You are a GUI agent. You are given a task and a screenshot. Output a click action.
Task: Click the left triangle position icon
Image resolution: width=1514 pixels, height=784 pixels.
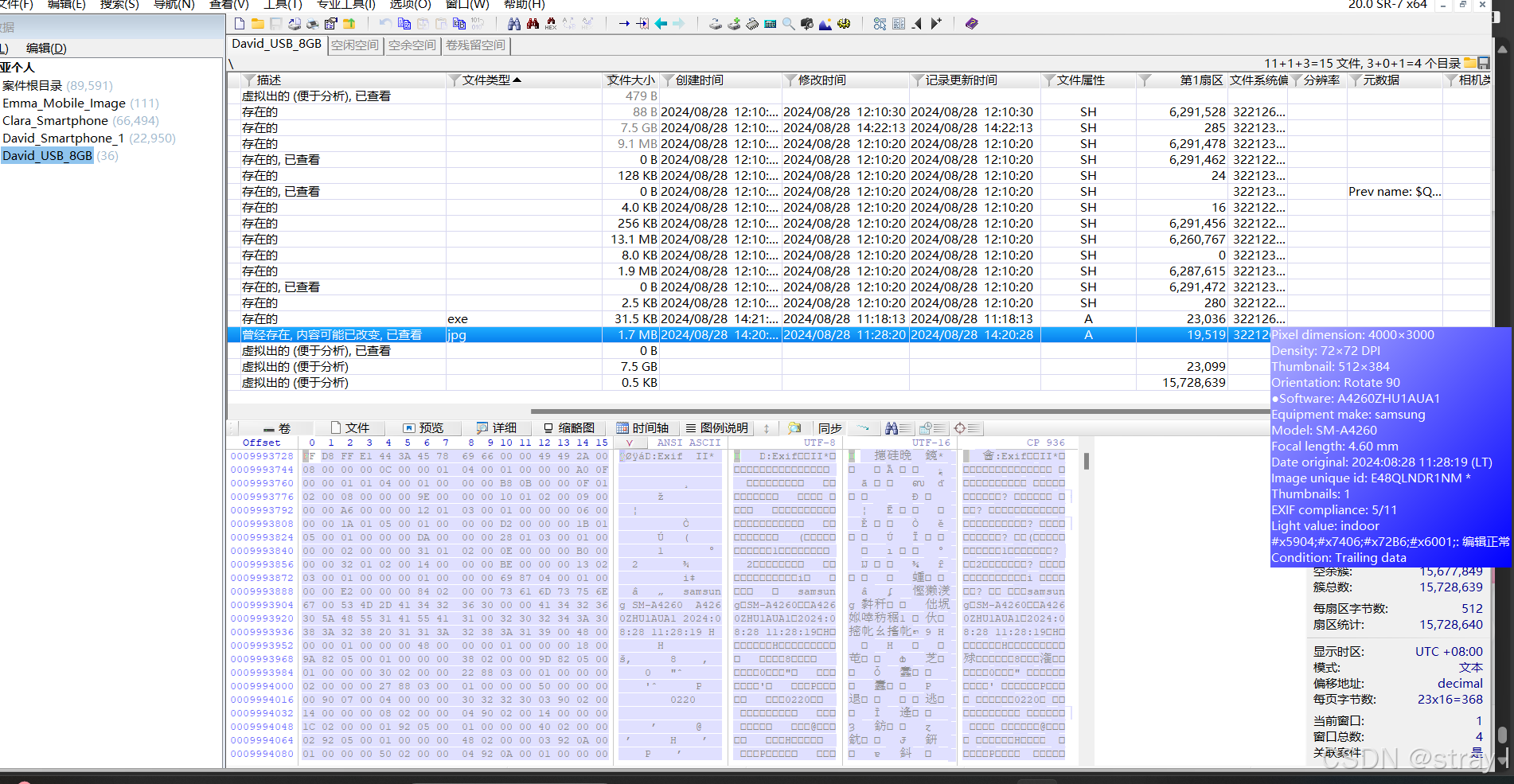tap(917, 24)
